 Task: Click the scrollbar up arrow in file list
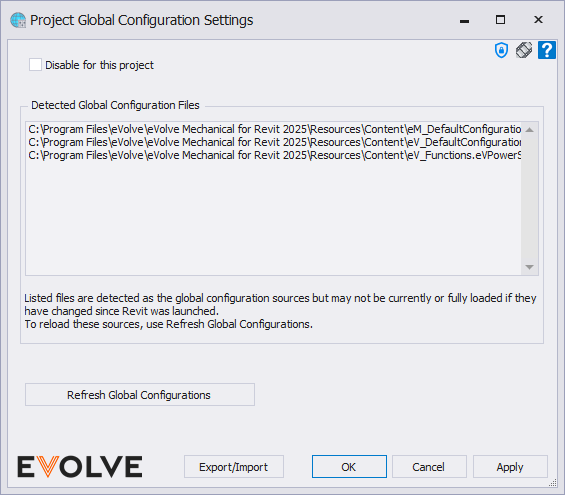tap(529, 130)
